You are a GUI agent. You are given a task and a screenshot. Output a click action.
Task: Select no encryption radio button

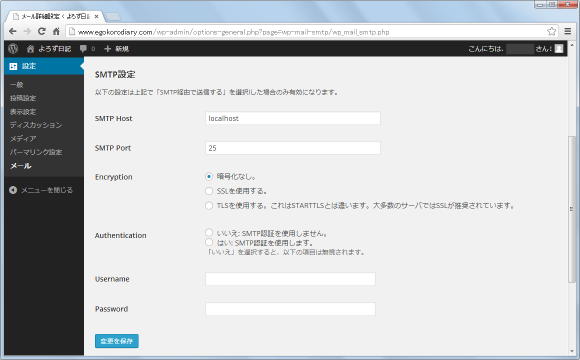[209, 176]
